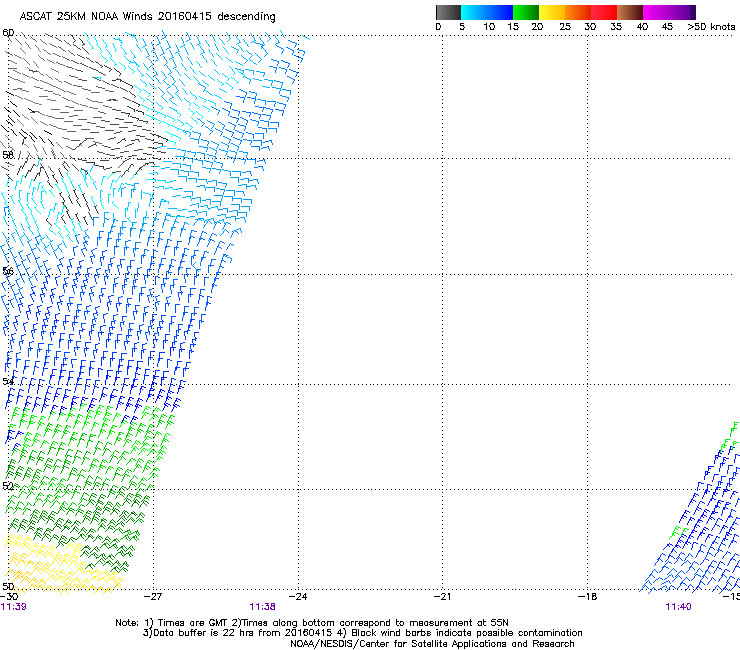740x650 pixels.
Task: Click the longitude label '-27'
Action: tap(153, 597)
